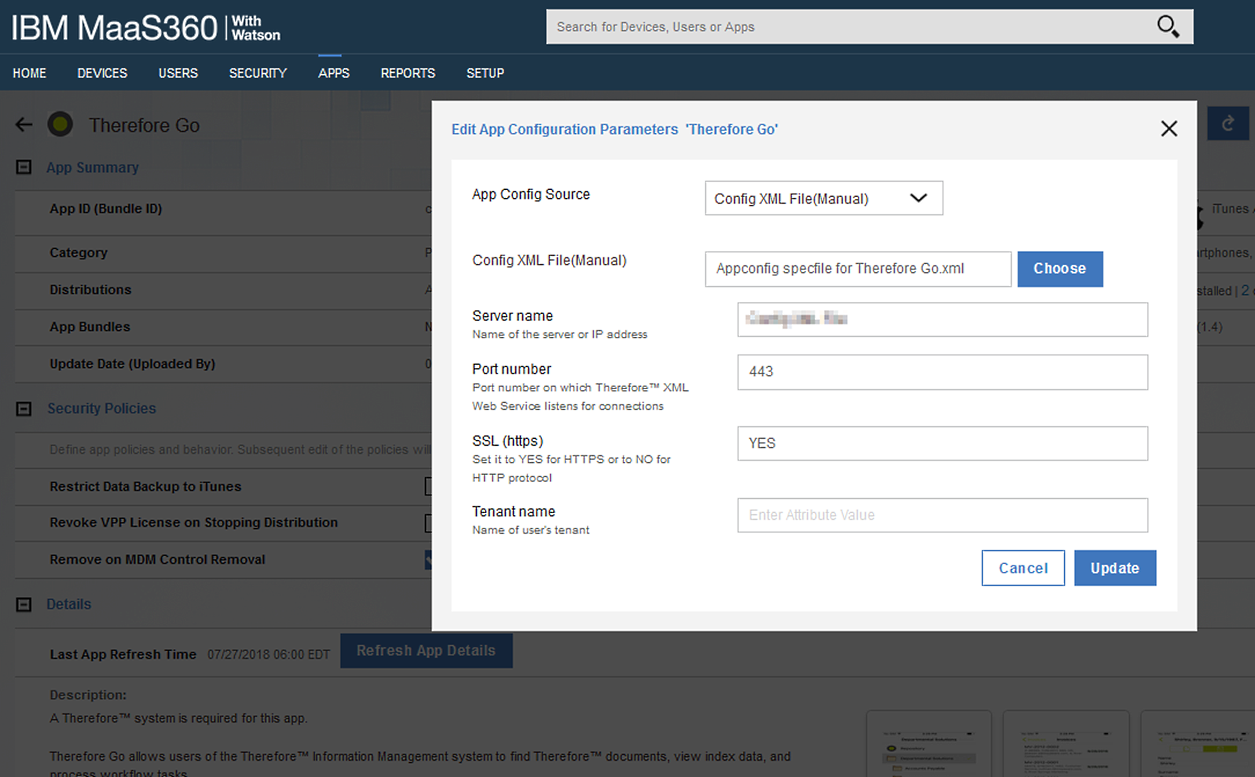The image size is (1255, 777).
Task: Click the search magnifier icon
Action: 1167,27
